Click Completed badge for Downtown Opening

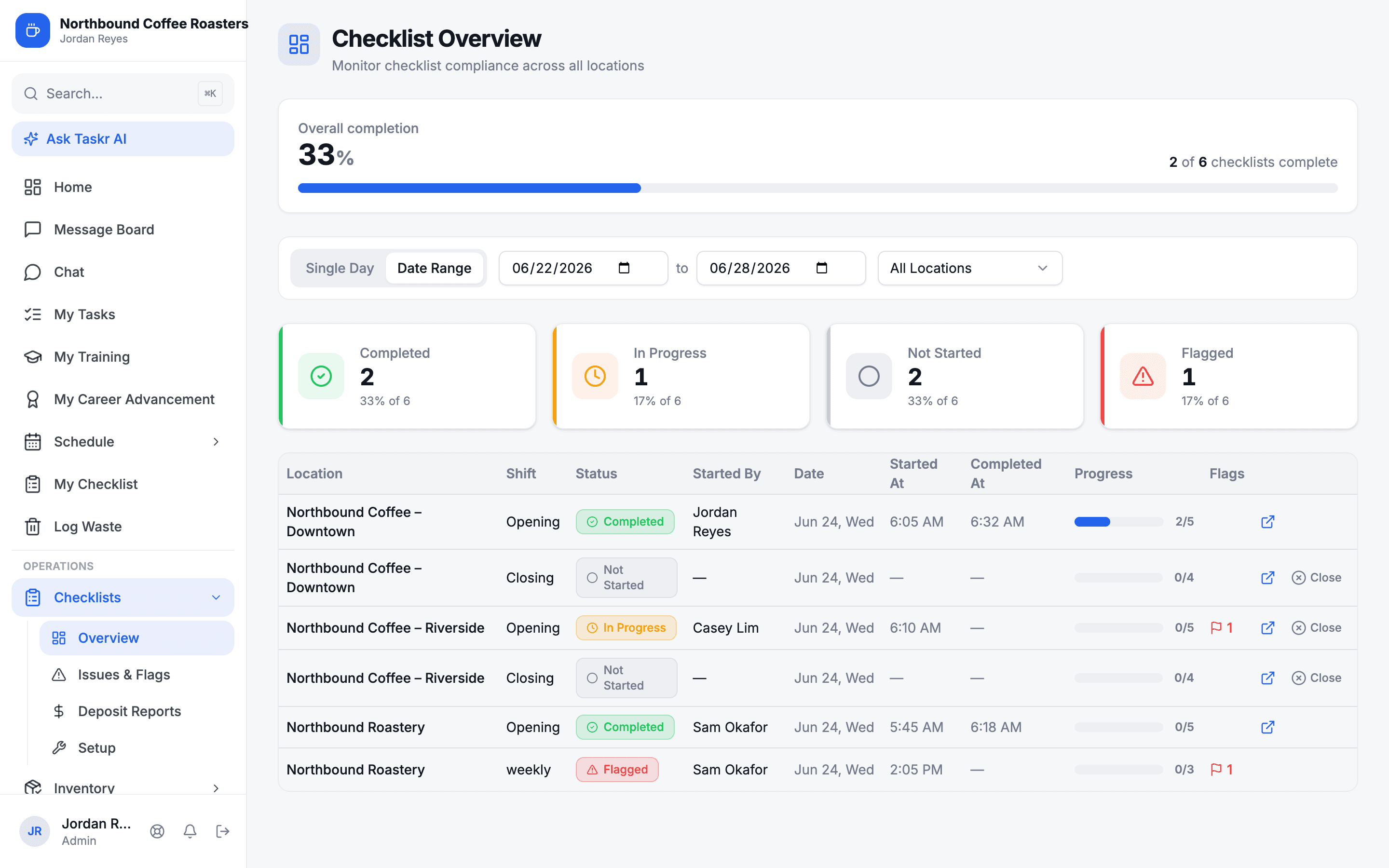pos(625,522)
